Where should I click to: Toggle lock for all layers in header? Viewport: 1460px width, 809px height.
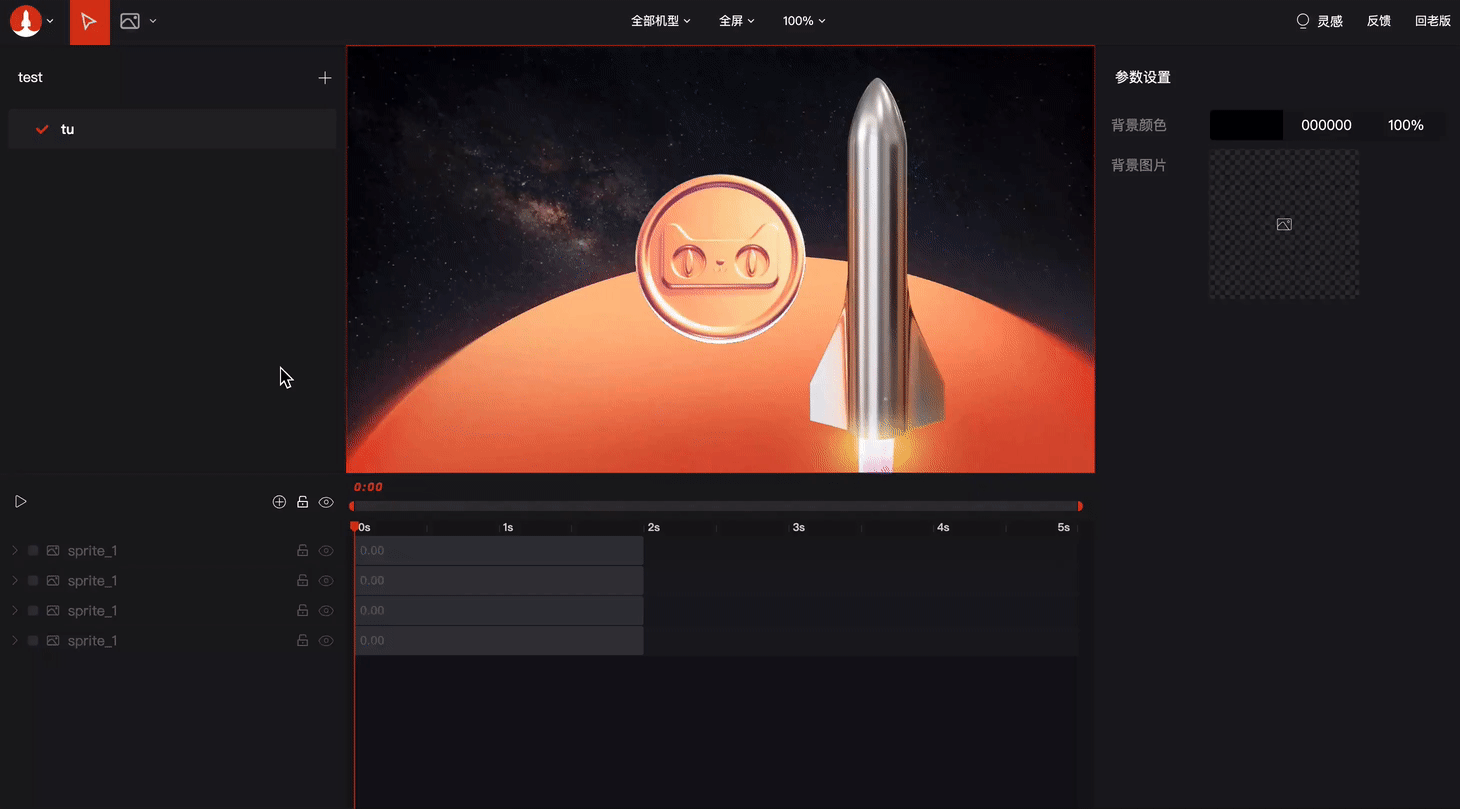(x=302, y=502)
